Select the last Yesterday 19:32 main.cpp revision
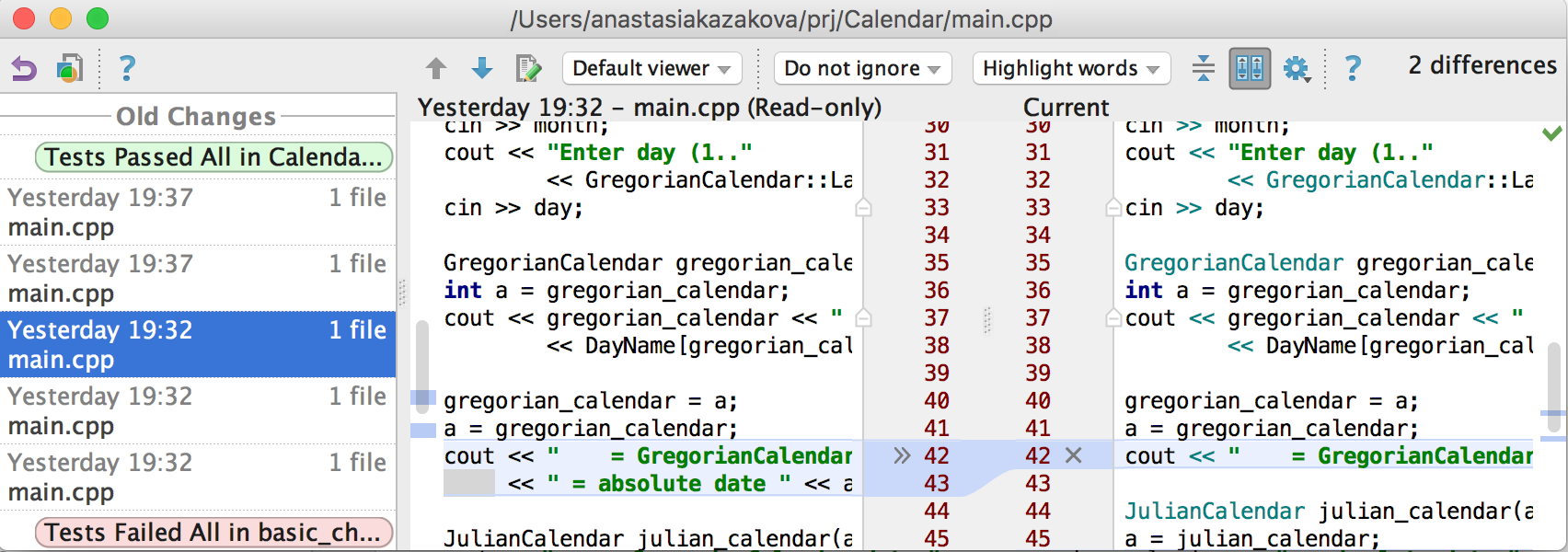The image size is (1568, 552). pyautogui.click(x=198, y=477)
